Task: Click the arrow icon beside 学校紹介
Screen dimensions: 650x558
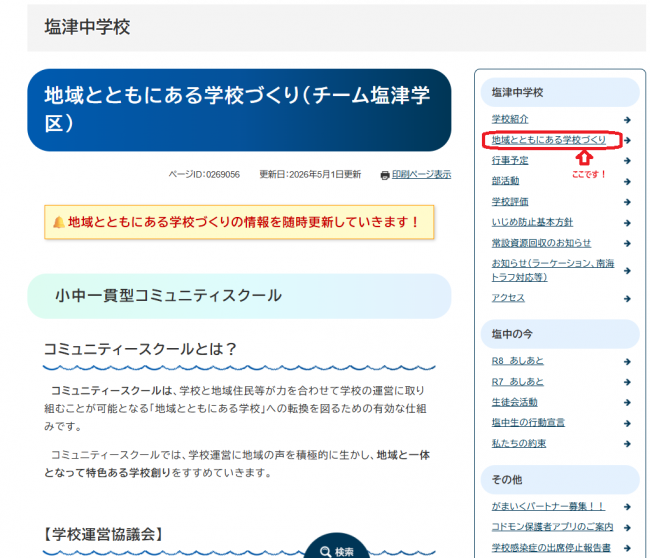Action: click(627, 120)
